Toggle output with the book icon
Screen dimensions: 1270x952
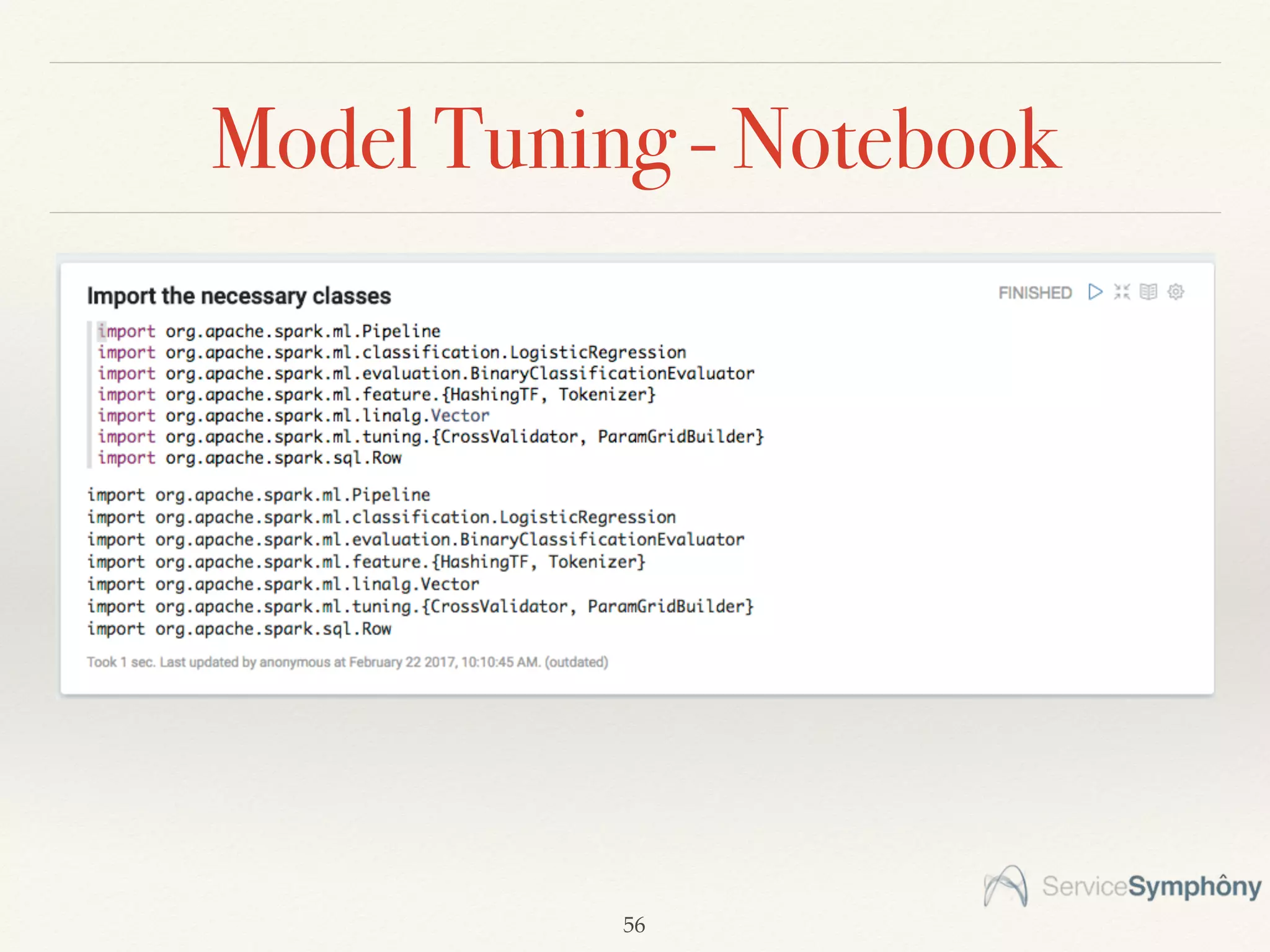1148,292
